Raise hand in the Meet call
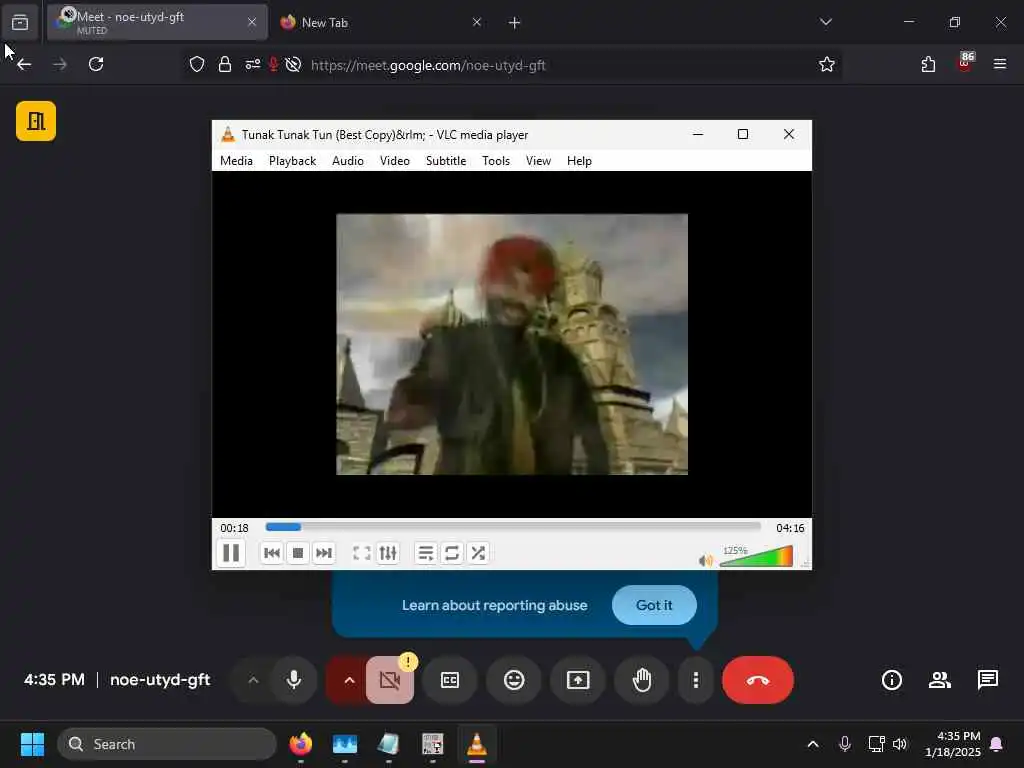The width and height of the screenshot is (1024, 768). pos(642,680)
